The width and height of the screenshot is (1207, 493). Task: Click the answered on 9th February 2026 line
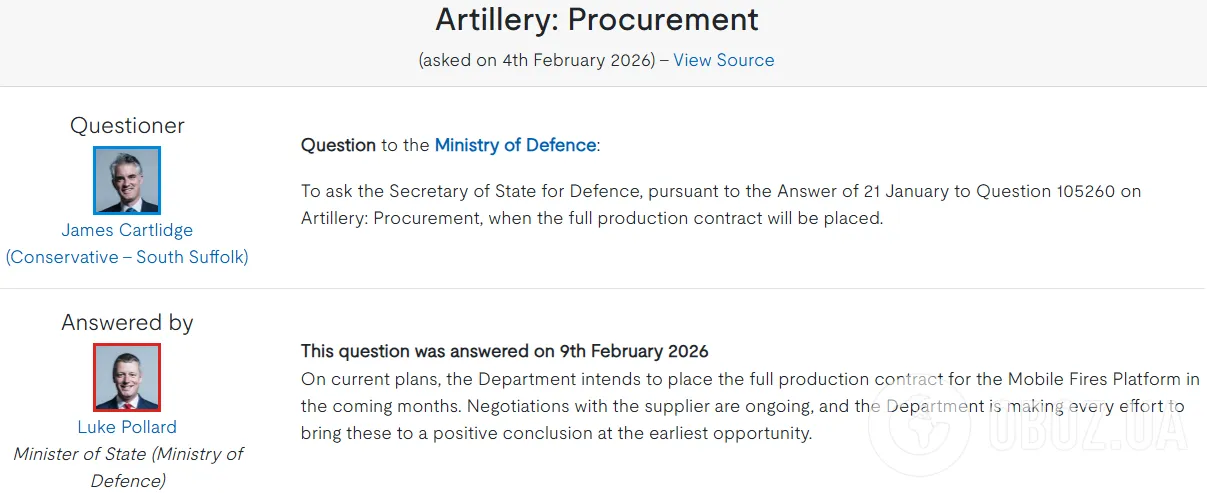pos(504,351)
